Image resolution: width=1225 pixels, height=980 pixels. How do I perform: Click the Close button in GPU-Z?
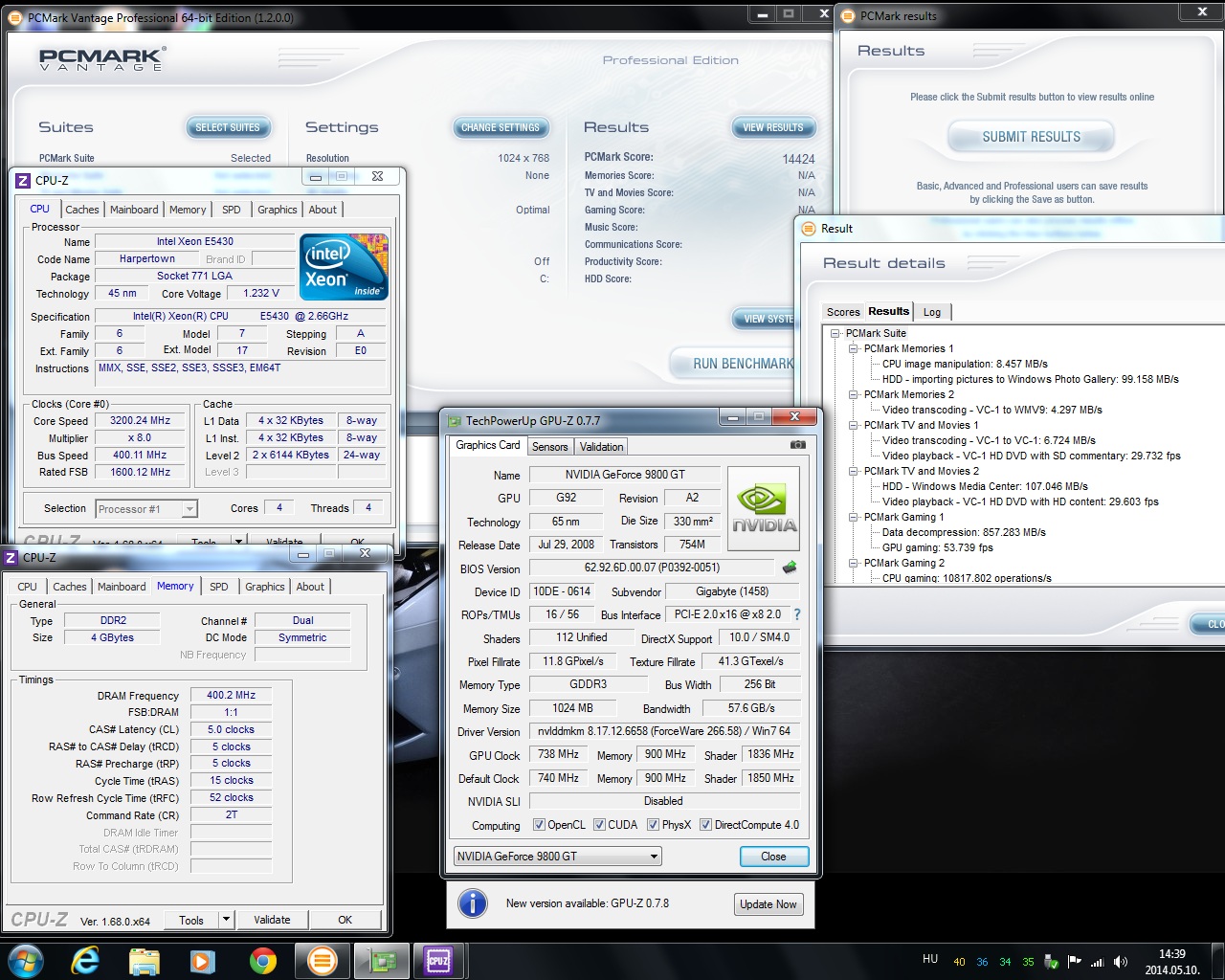pyautogui.click(x=774, y=857)
